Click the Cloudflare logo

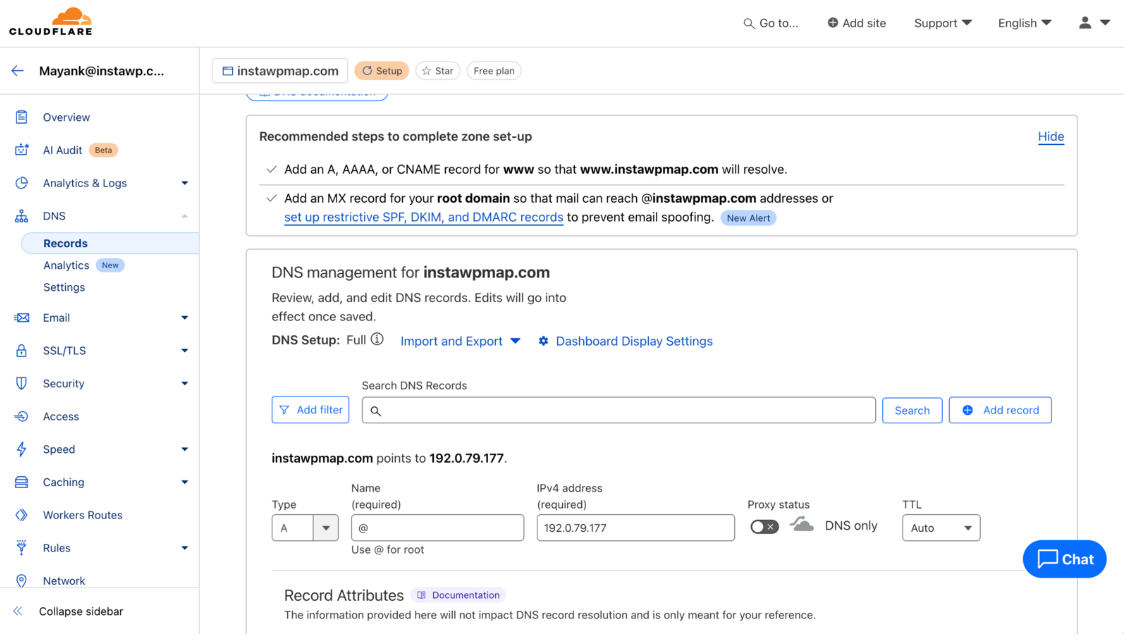tap(50, 22)
